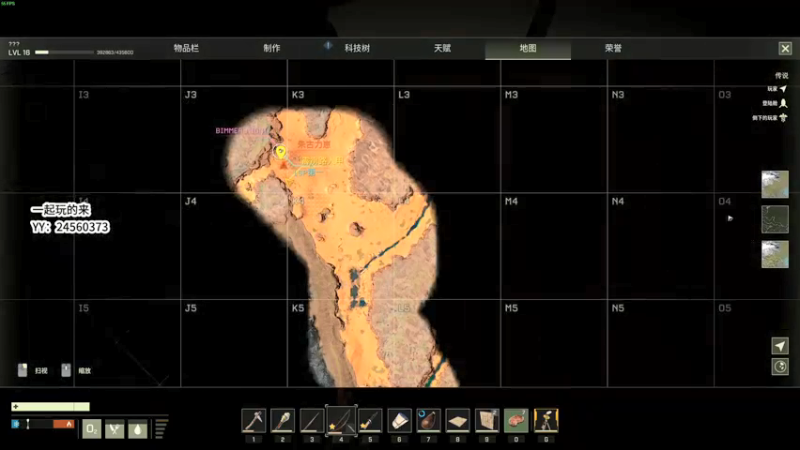Select the waterskin in hotbar slot 7
This screenshot has width=800, height=450.
click(429, 421)
